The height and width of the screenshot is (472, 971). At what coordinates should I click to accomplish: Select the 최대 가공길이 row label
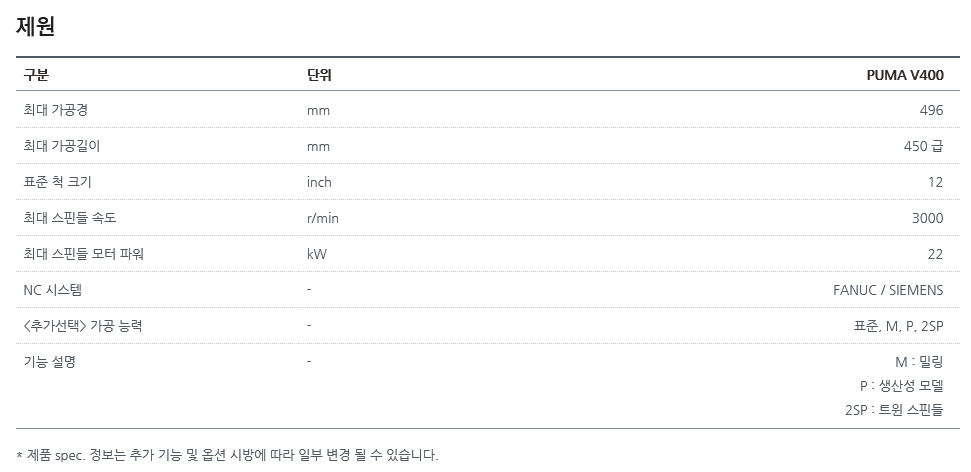click(x=61, y=146)
